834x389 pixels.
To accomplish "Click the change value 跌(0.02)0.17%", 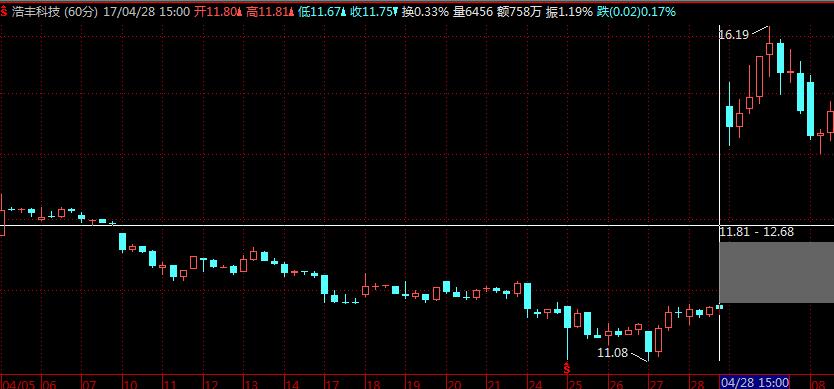I will [636, 12].
